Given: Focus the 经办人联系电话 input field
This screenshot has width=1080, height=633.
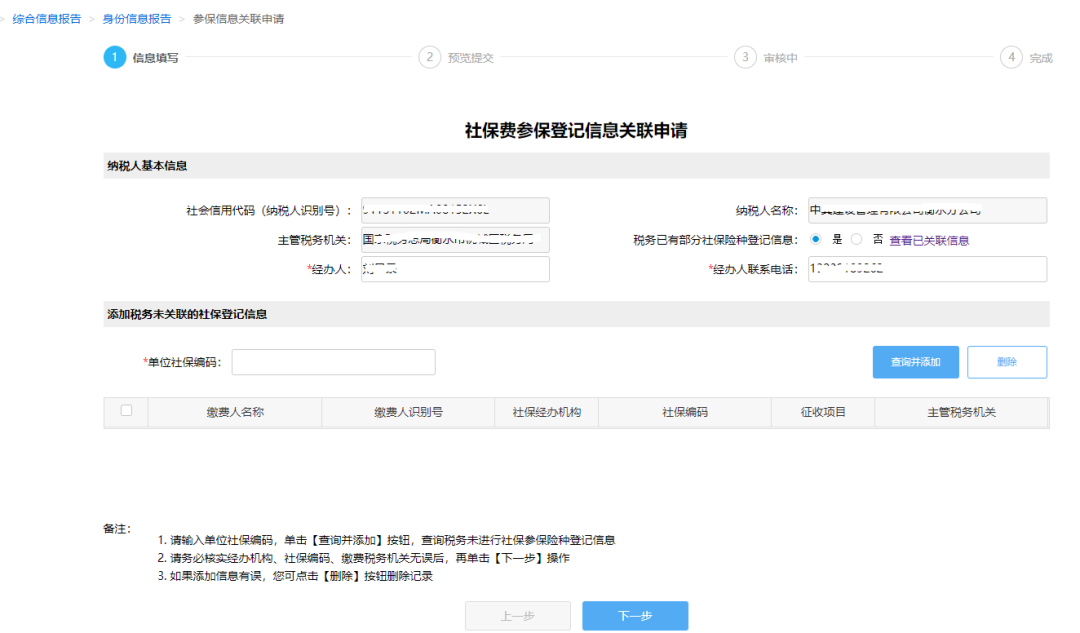Looking at the screenshot, I should coord(927,269).
